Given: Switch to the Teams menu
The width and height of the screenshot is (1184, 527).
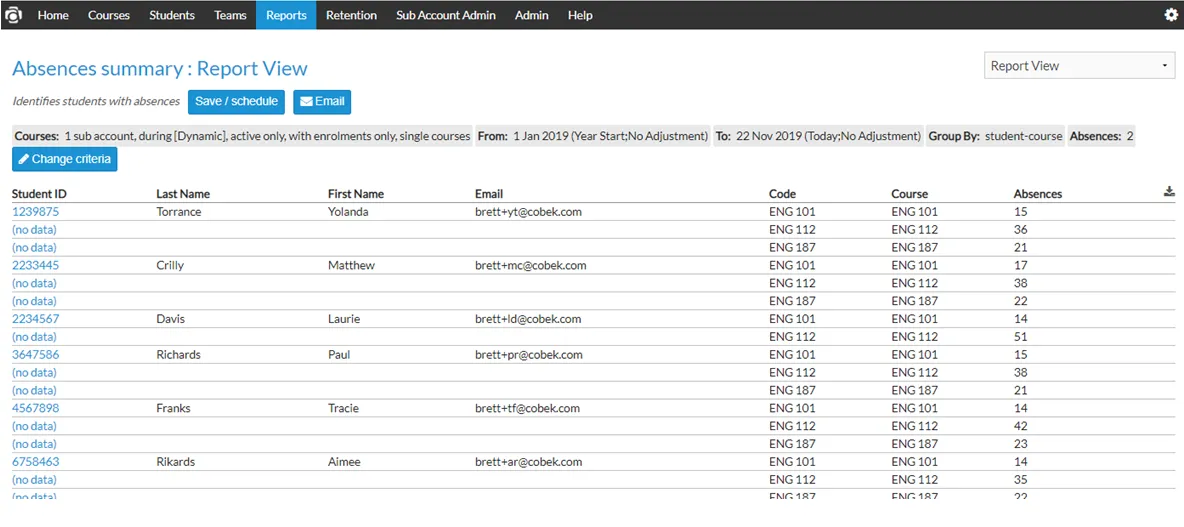Looking at the screenshot, I should (x=230, y=15).
